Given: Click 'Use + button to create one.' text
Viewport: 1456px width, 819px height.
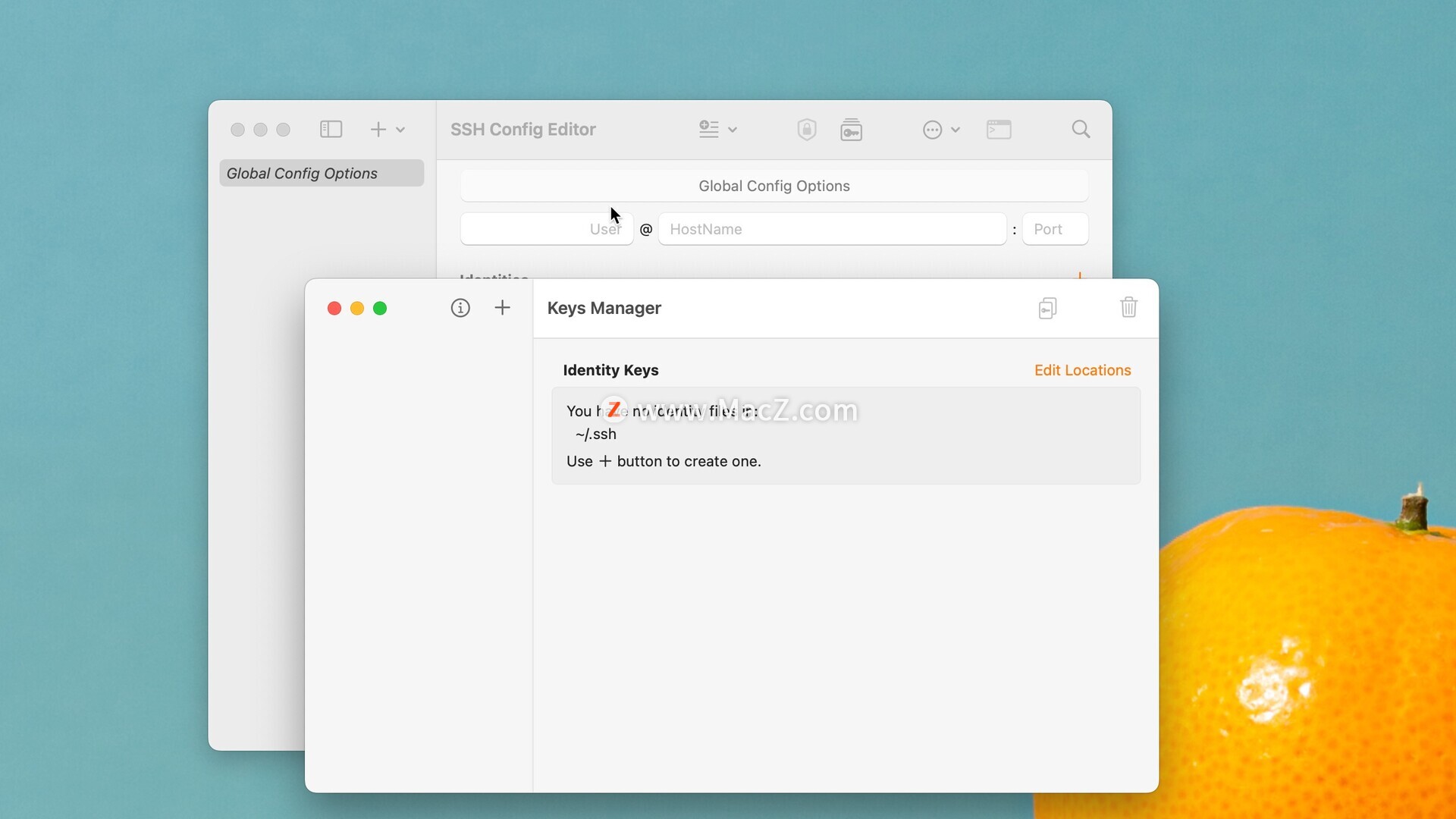Looking at the screenshot, I should click(x=664, y=461).
